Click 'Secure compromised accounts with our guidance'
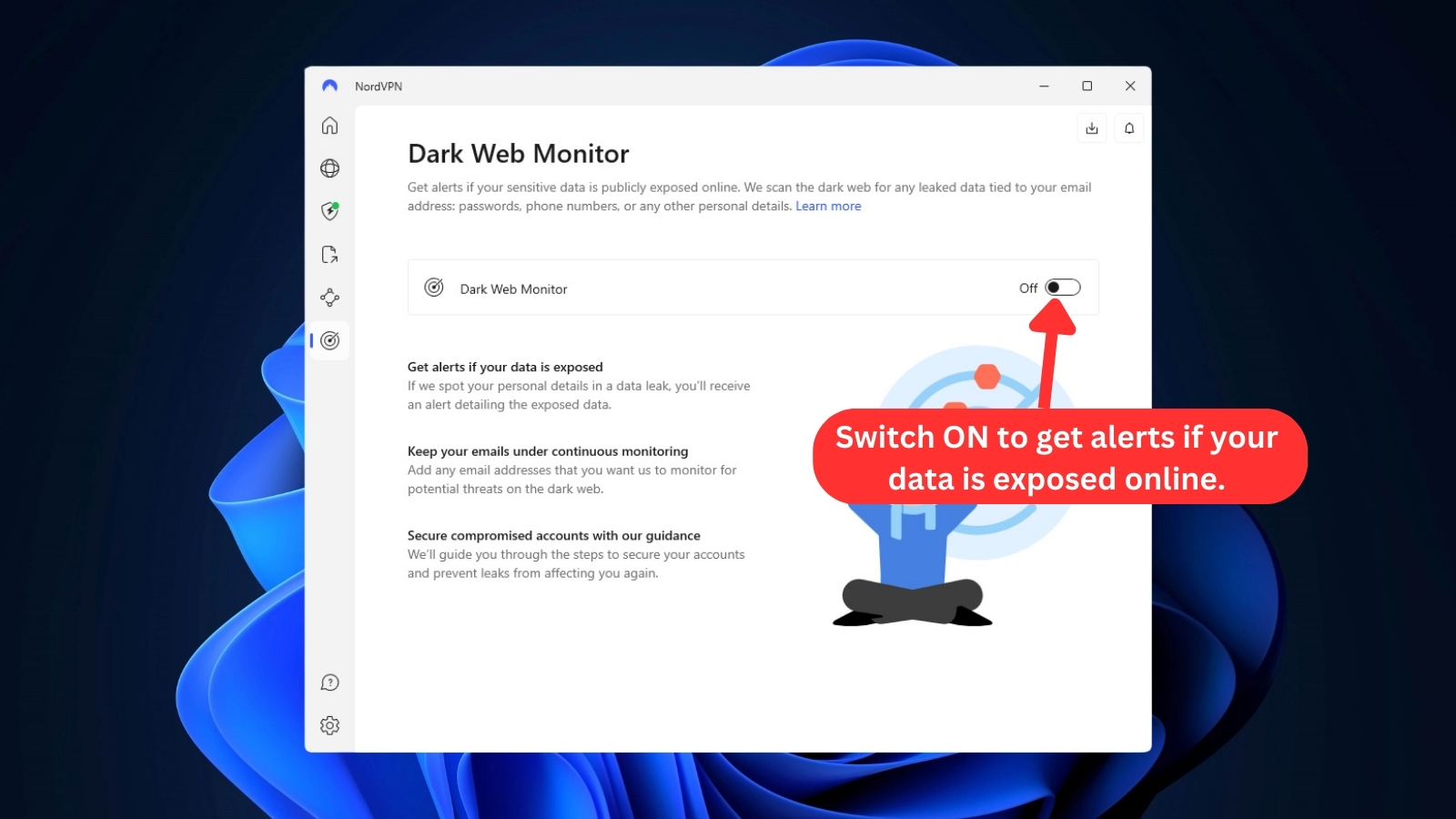The image size is (1456, 819). (x=554, y=536)
